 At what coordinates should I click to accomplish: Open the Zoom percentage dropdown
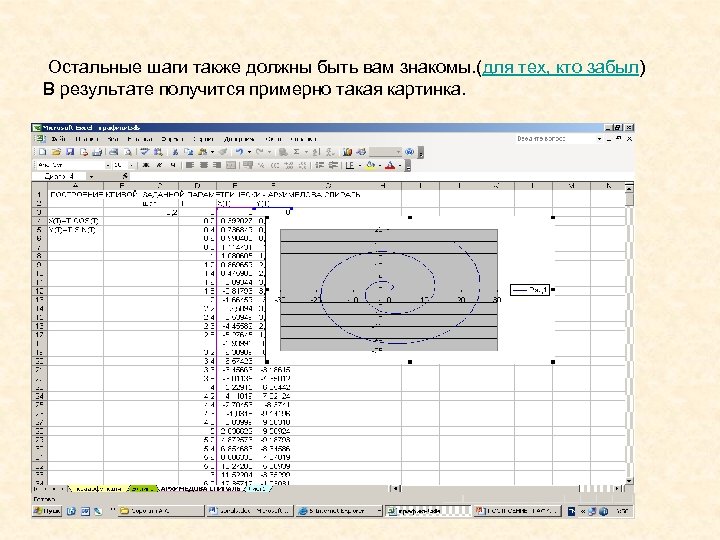tap(398, 152)
